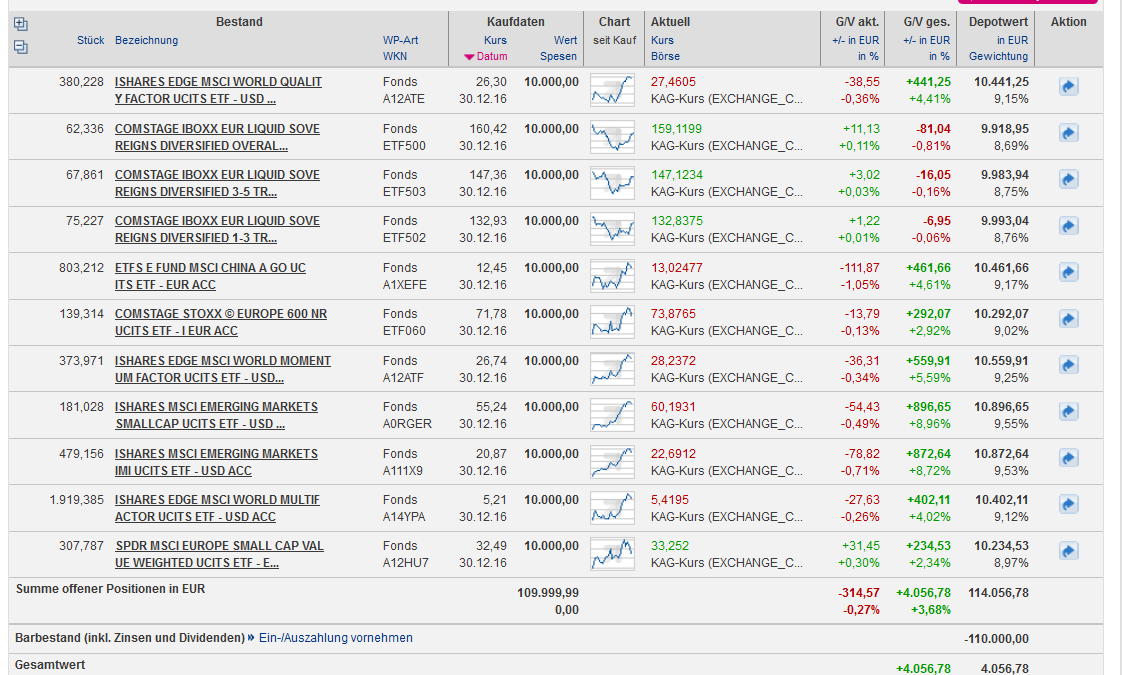Sort table by Datum column

(491, 57)
